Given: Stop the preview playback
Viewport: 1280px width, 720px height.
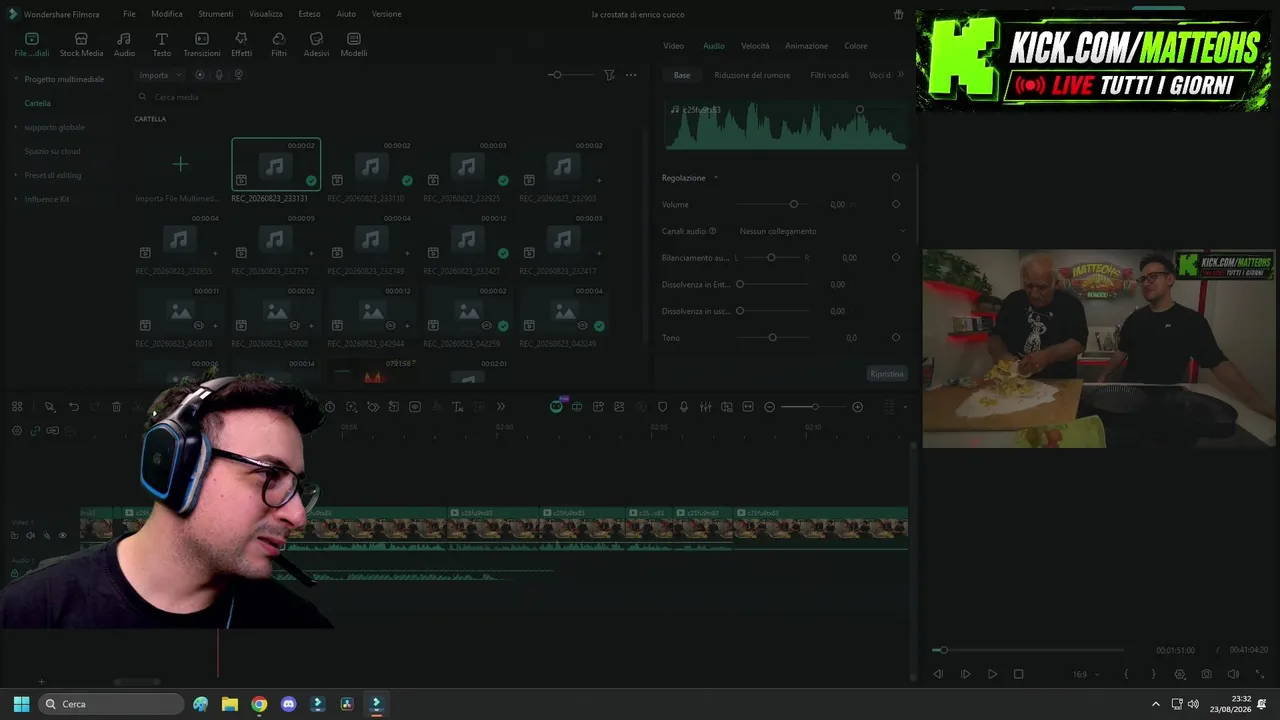Looking at the screenshot, I should click(1019, 674).
